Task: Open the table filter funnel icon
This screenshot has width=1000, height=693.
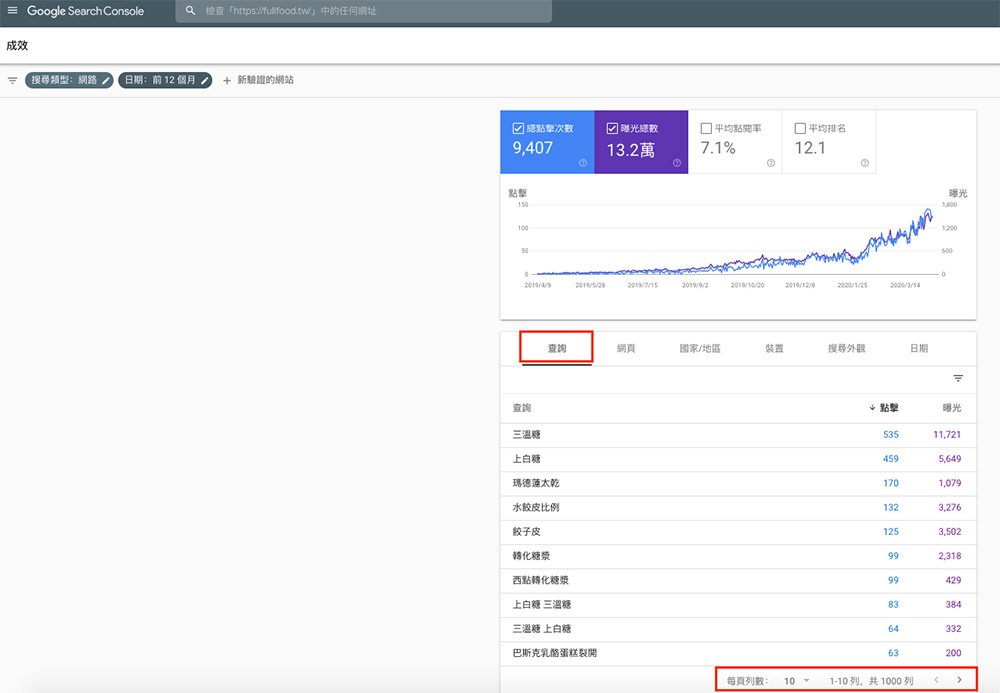Action: point(958,379)
